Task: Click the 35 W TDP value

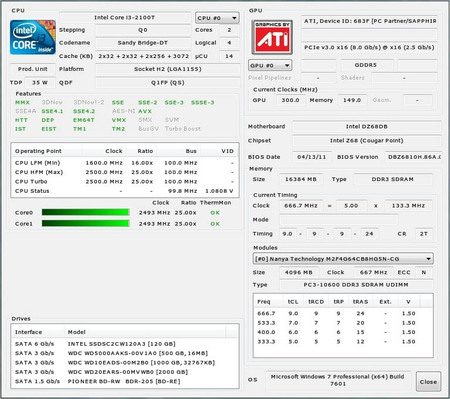Action: coord(40,83)
